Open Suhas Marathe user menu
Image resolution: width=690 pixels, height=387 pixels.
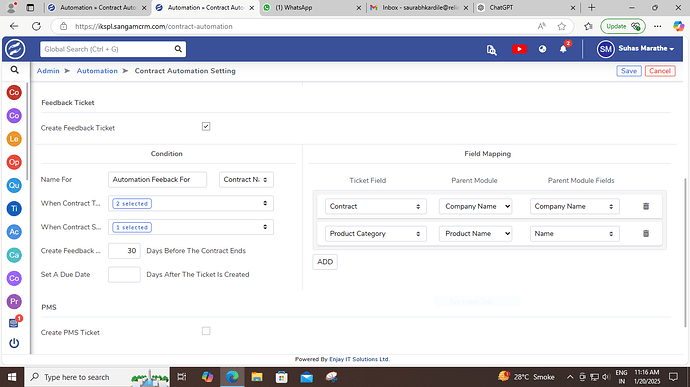tap(635, 49)
